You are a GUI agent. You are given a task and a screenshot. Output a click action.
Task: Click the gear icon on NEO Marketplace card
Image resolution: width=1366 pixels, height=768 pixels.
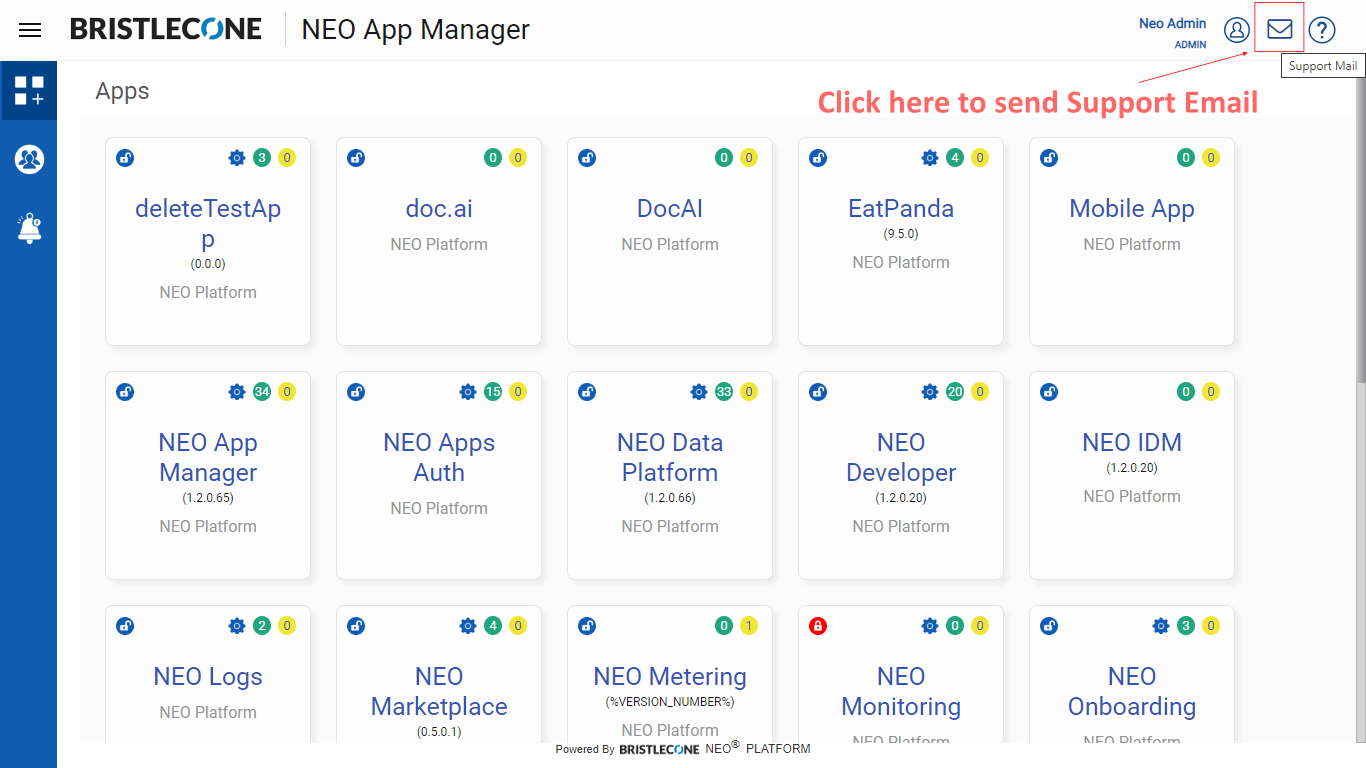pos(468,626)
